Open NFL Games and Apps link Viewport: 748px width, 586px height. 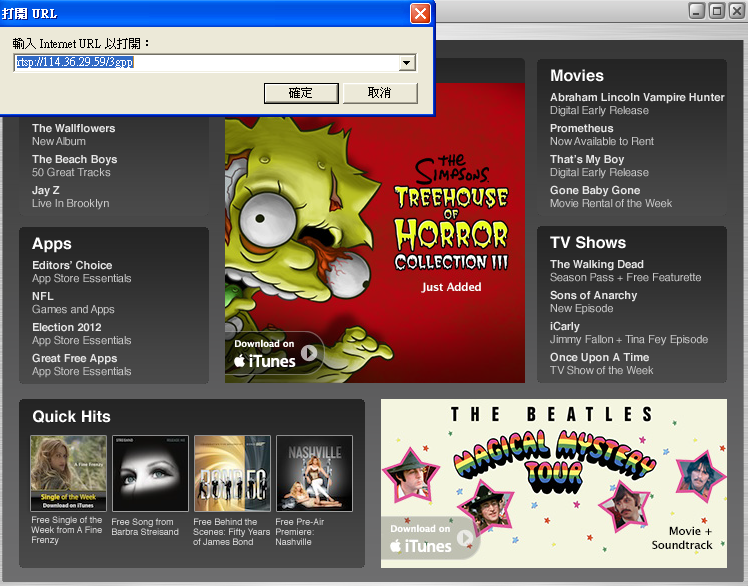(x=73, y=303)
